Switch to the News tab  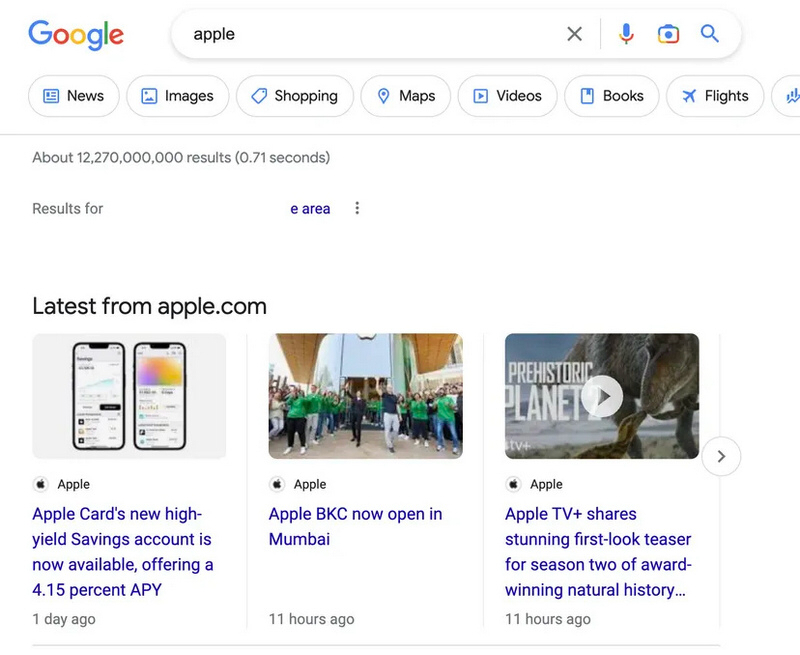(73, 96)
